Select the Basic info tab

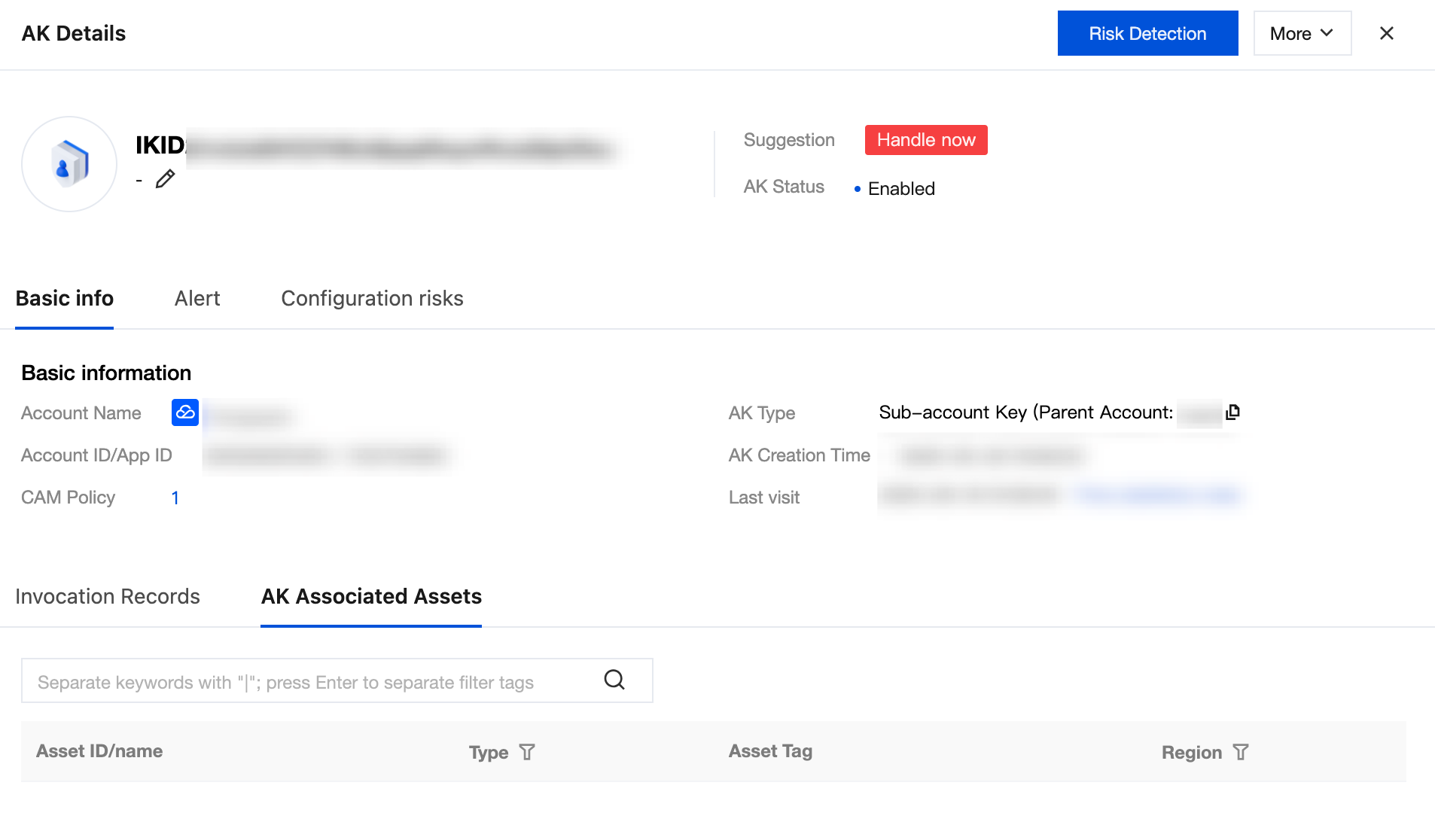[65, 299]
